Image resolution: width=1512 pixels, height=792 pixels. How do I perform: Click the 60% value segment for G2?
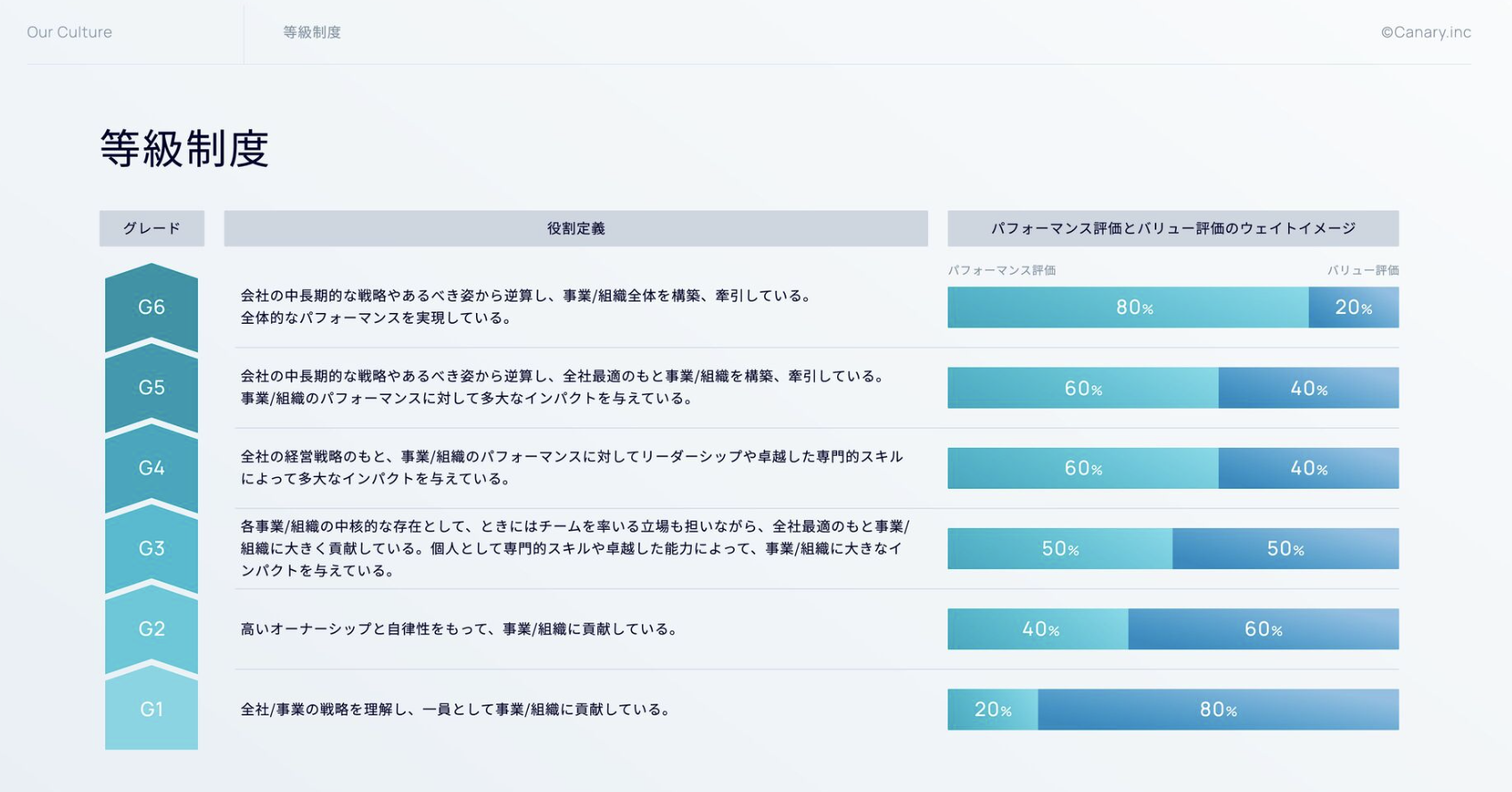1263,629
